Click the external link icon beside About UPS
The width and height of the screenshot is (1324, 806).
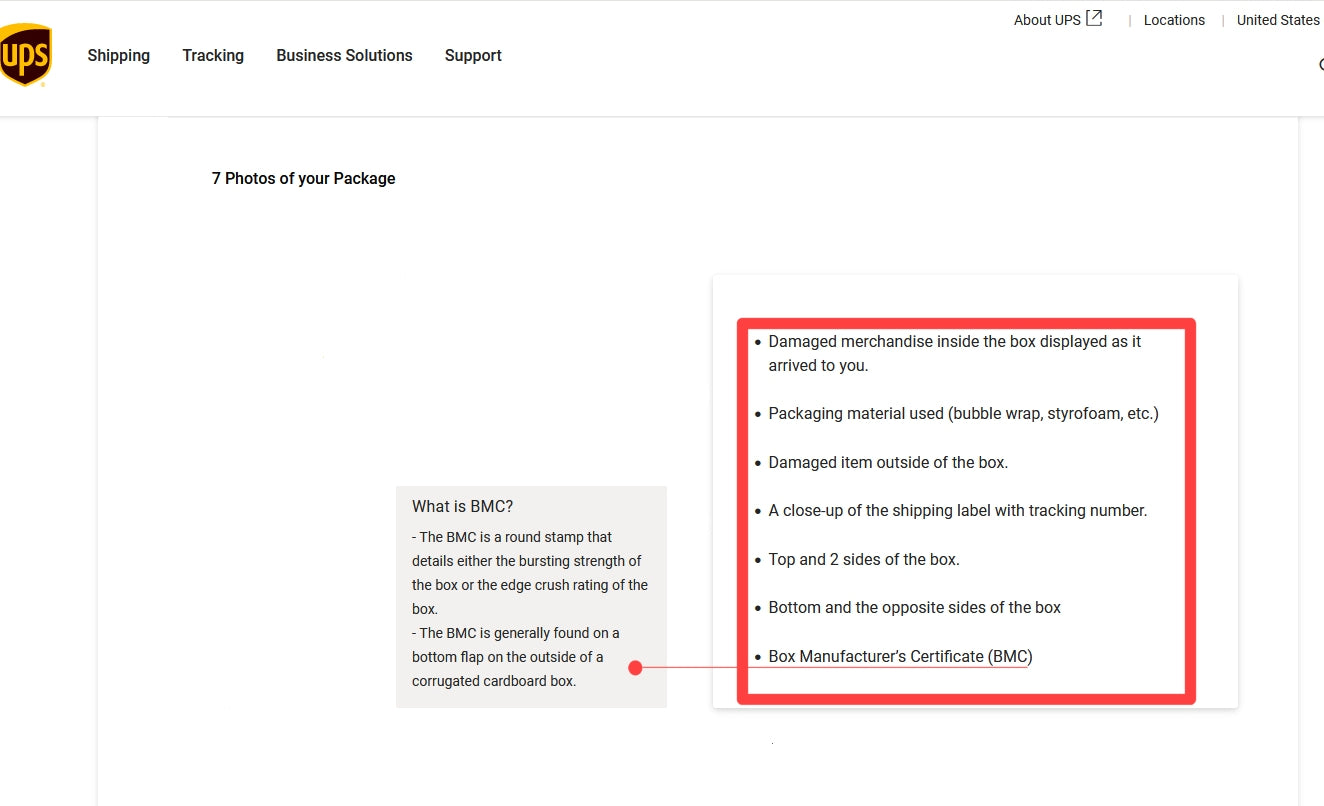tap(1095, 19)
